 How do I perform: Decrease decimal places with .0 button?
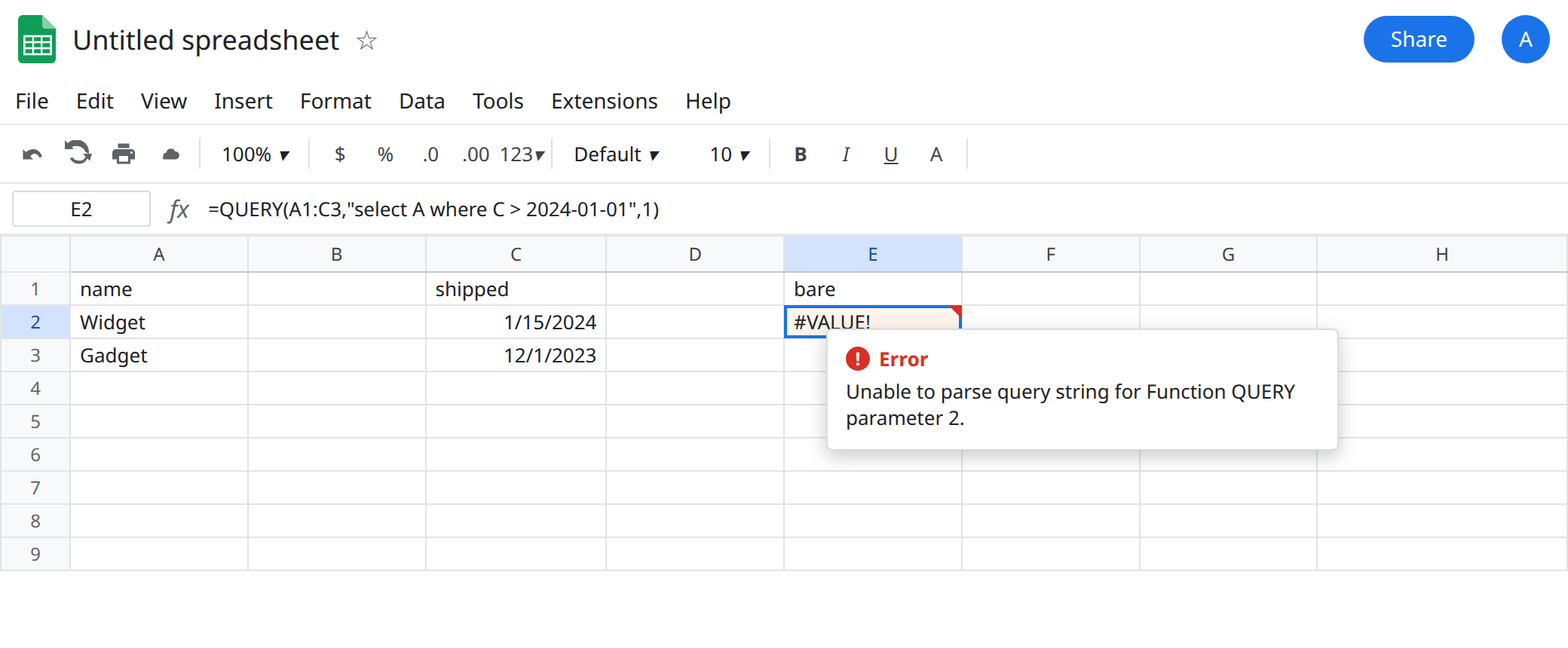[430, 154]
